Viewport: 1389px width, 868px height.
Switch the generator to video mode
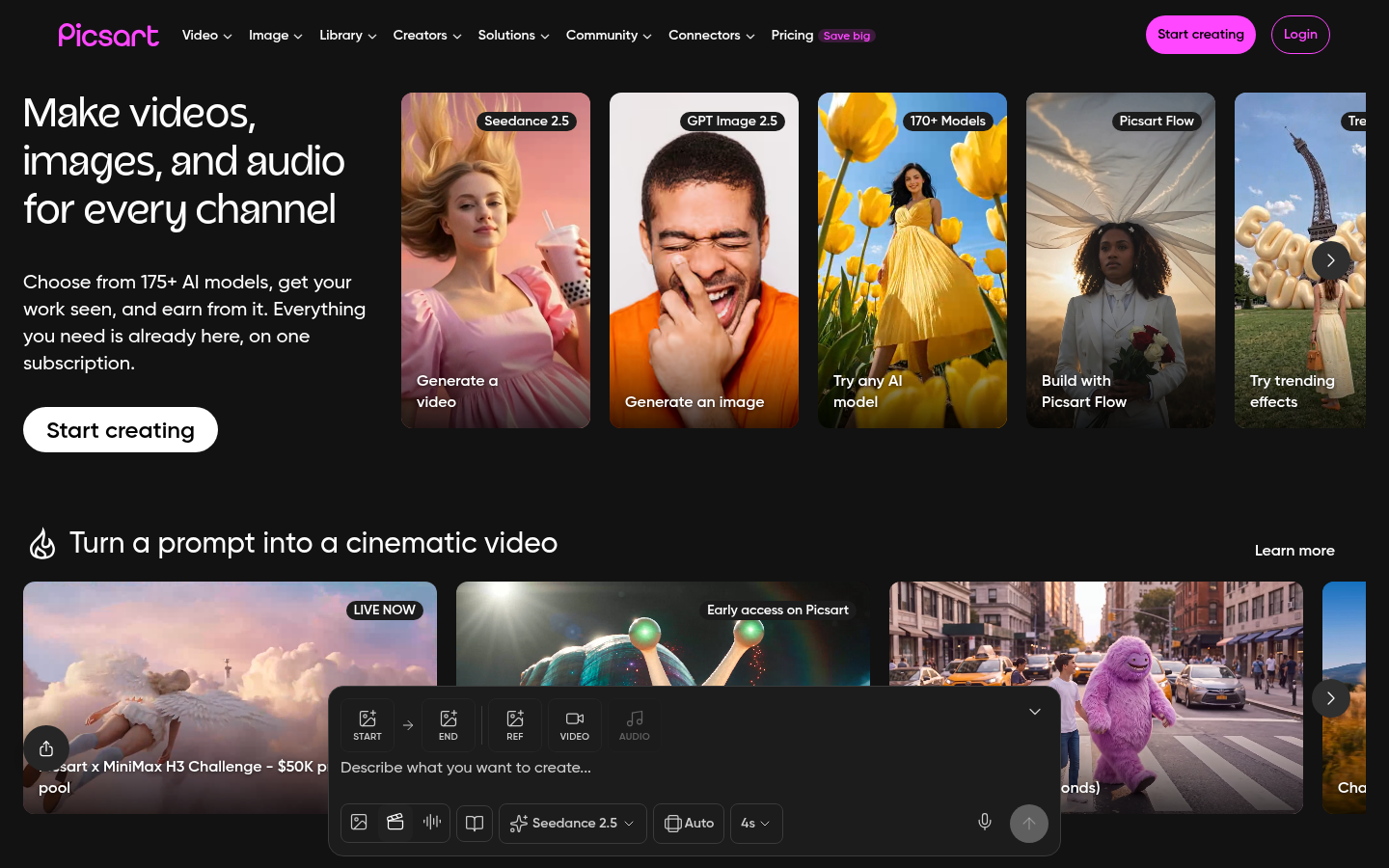coord(395,823)
